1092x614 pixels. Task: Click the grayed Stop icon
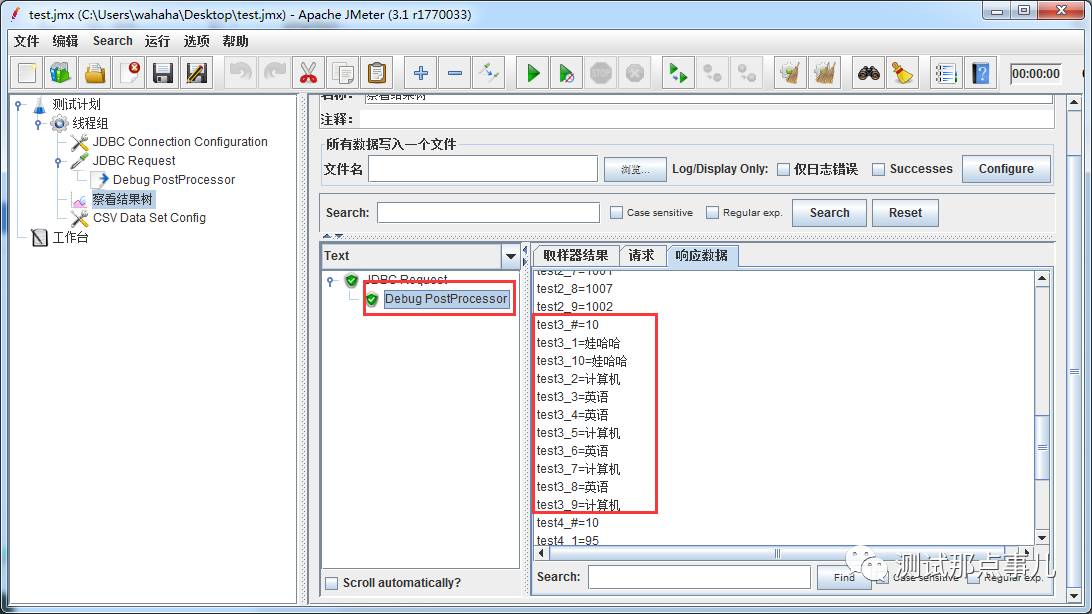(600, 73)
